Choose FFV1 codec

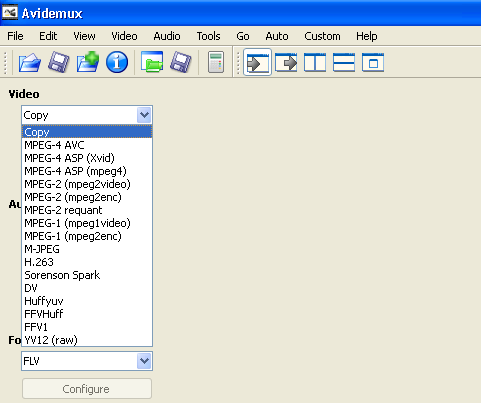[87, 327]
